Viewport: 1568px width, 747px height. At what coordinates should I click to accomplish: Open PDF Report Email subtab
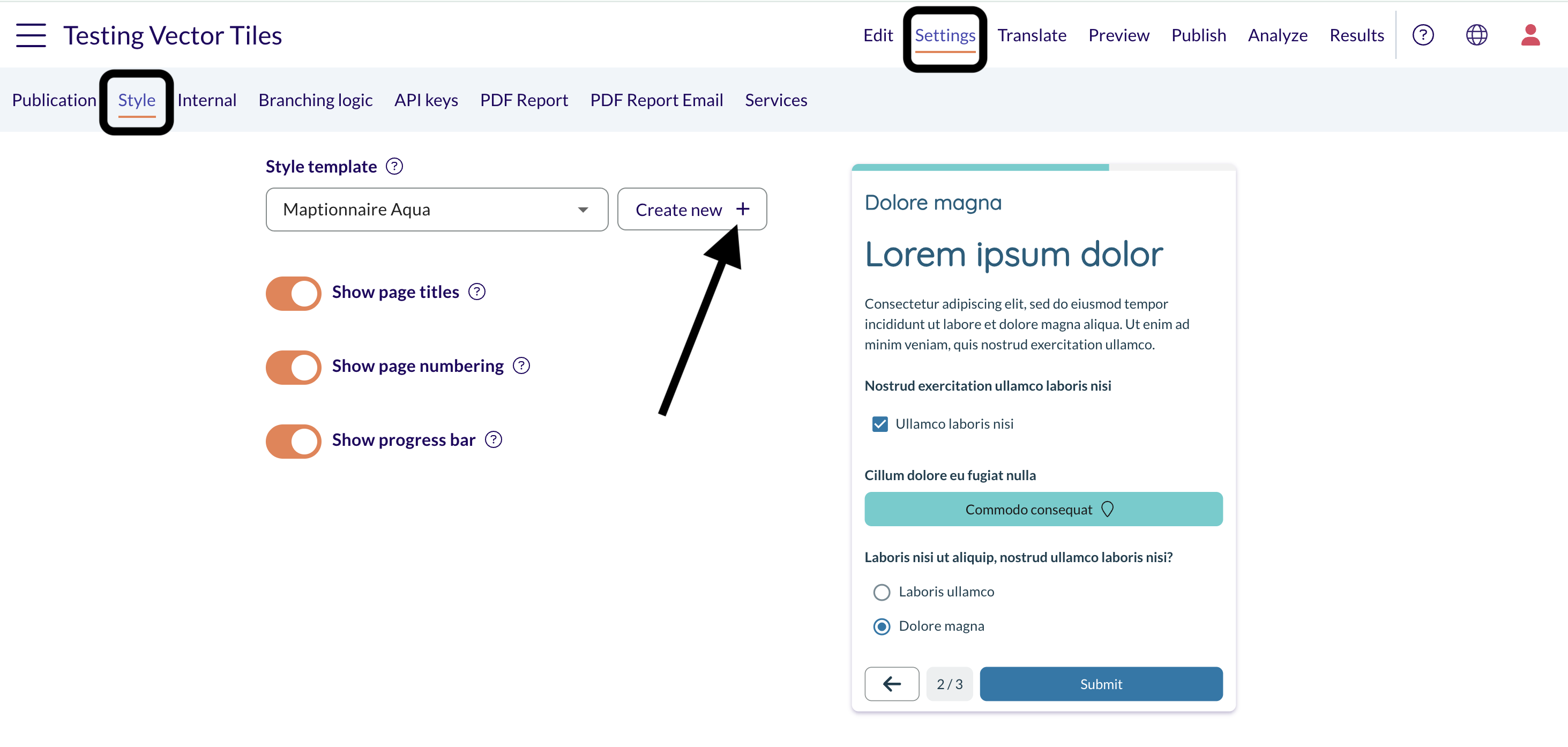pyautogui.click(x=657, y=100)
